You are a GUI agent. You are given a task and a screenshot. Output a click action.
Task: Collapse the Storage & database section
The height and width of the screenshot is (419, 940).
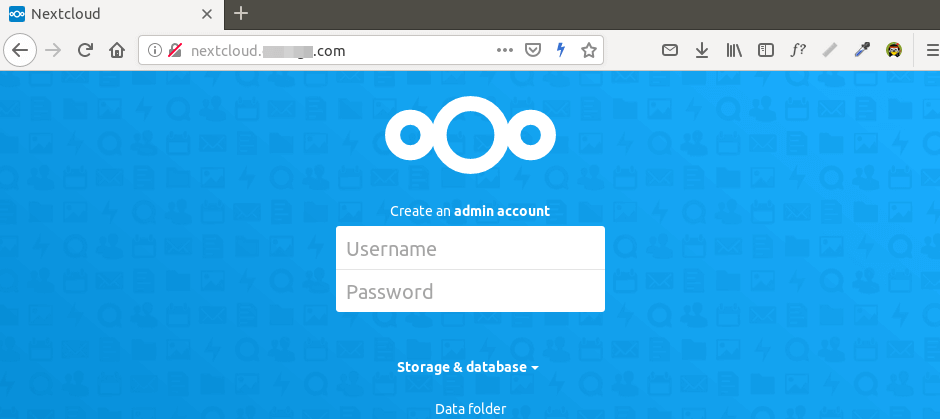468,367
